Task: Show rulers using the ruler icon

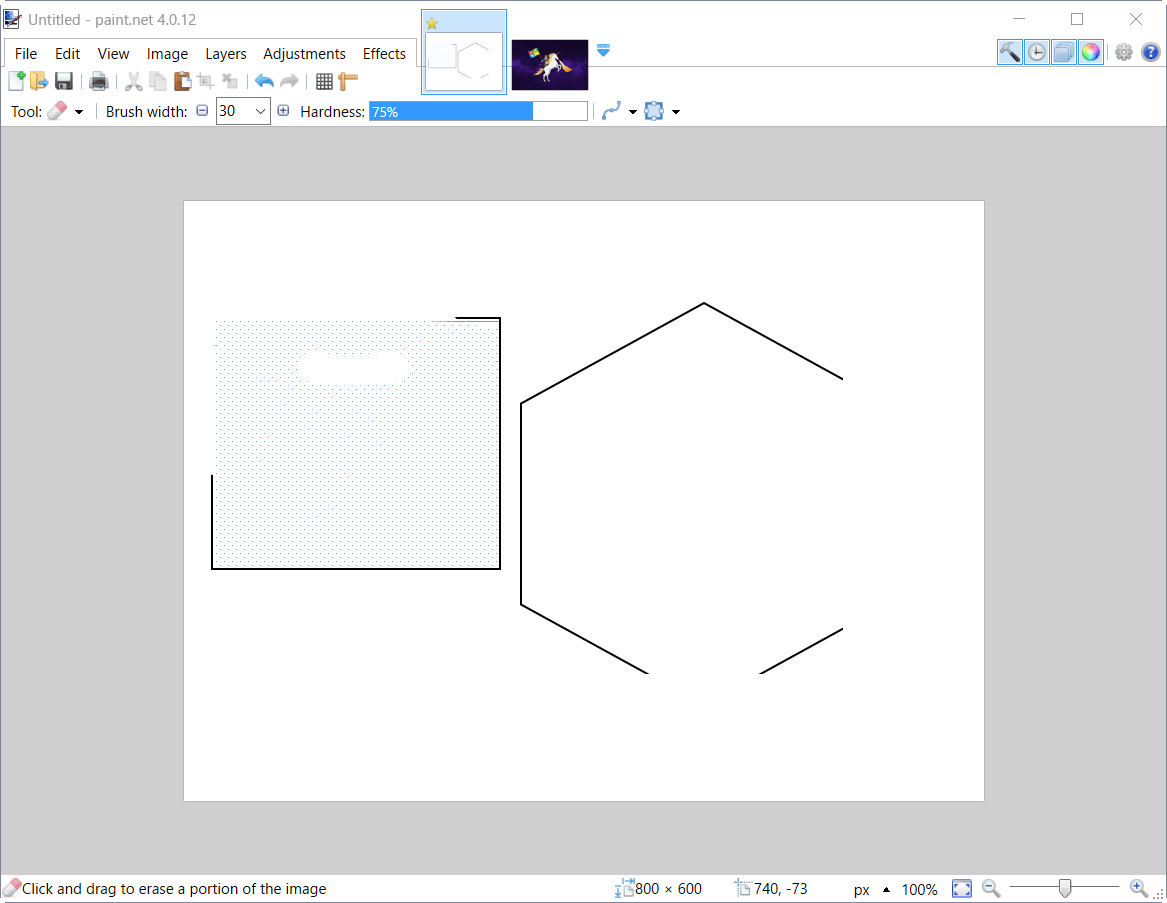Action: point(347,81)
